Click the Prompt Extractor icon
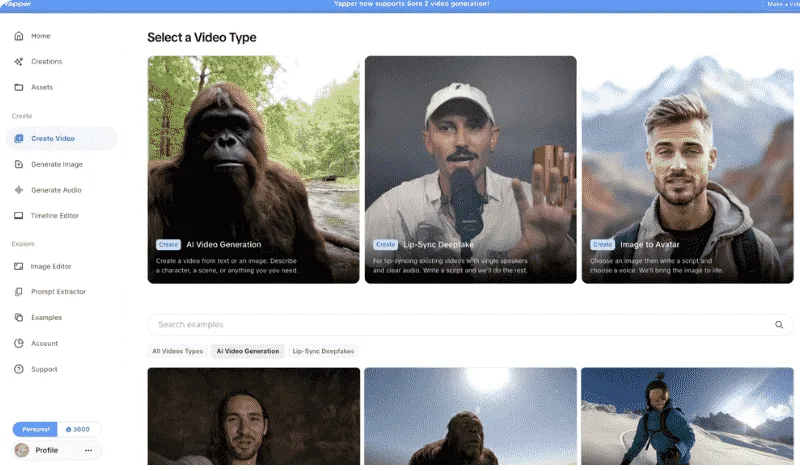 19,292
